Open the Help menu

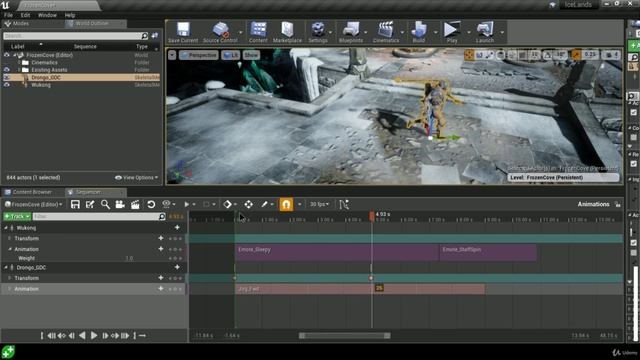[x=70, y=15]
